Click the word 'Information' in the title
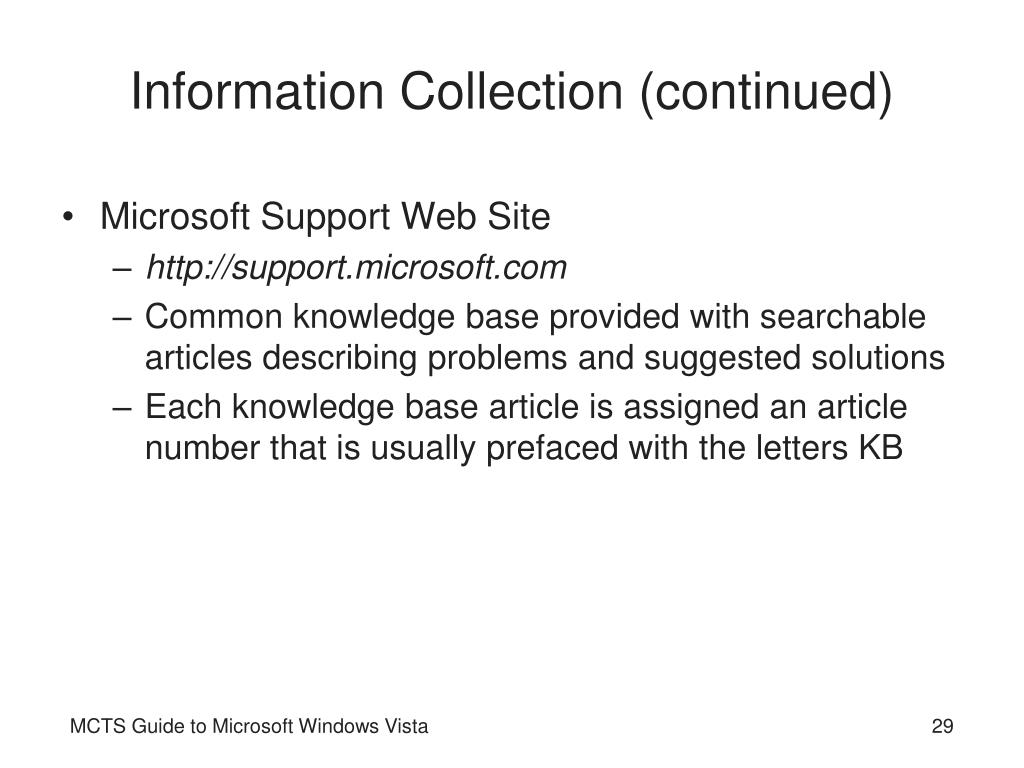 [257, 91]
